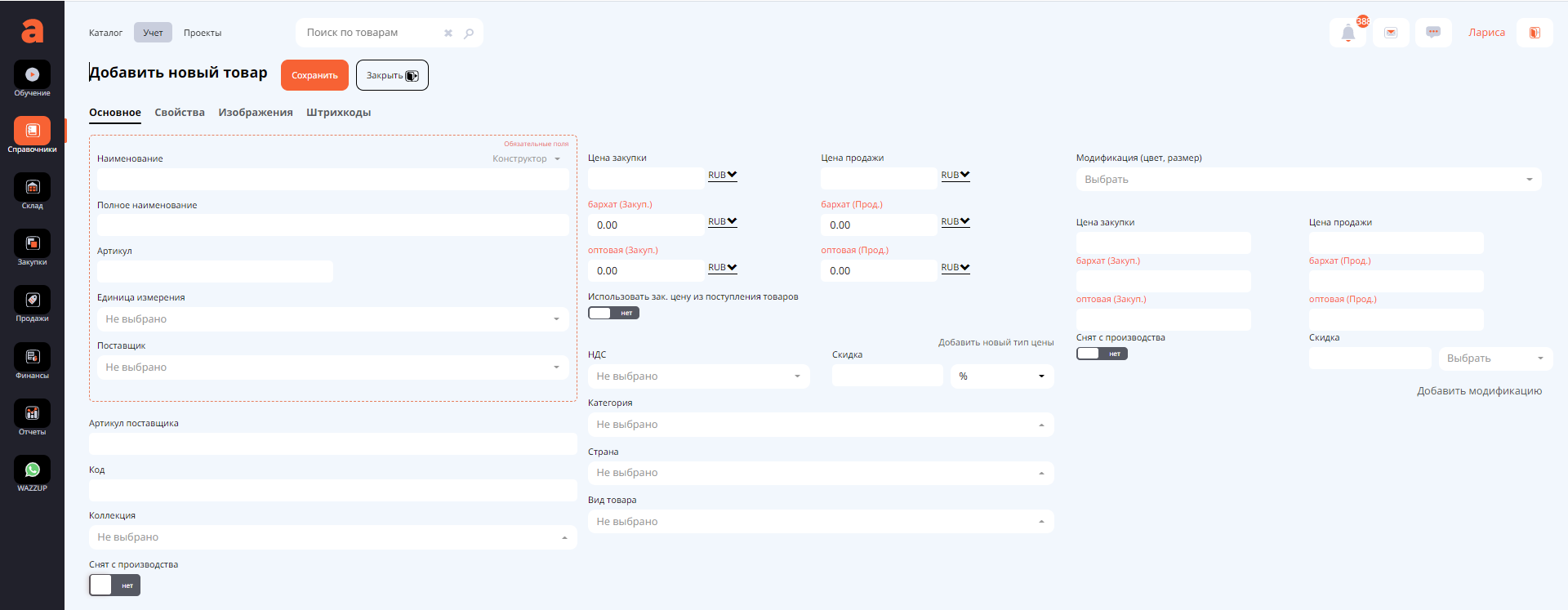The height and width of the screenshot is (610, 1568).
Task: Open the WAZZUP WhatsApp icon
Action: [32, 470]
